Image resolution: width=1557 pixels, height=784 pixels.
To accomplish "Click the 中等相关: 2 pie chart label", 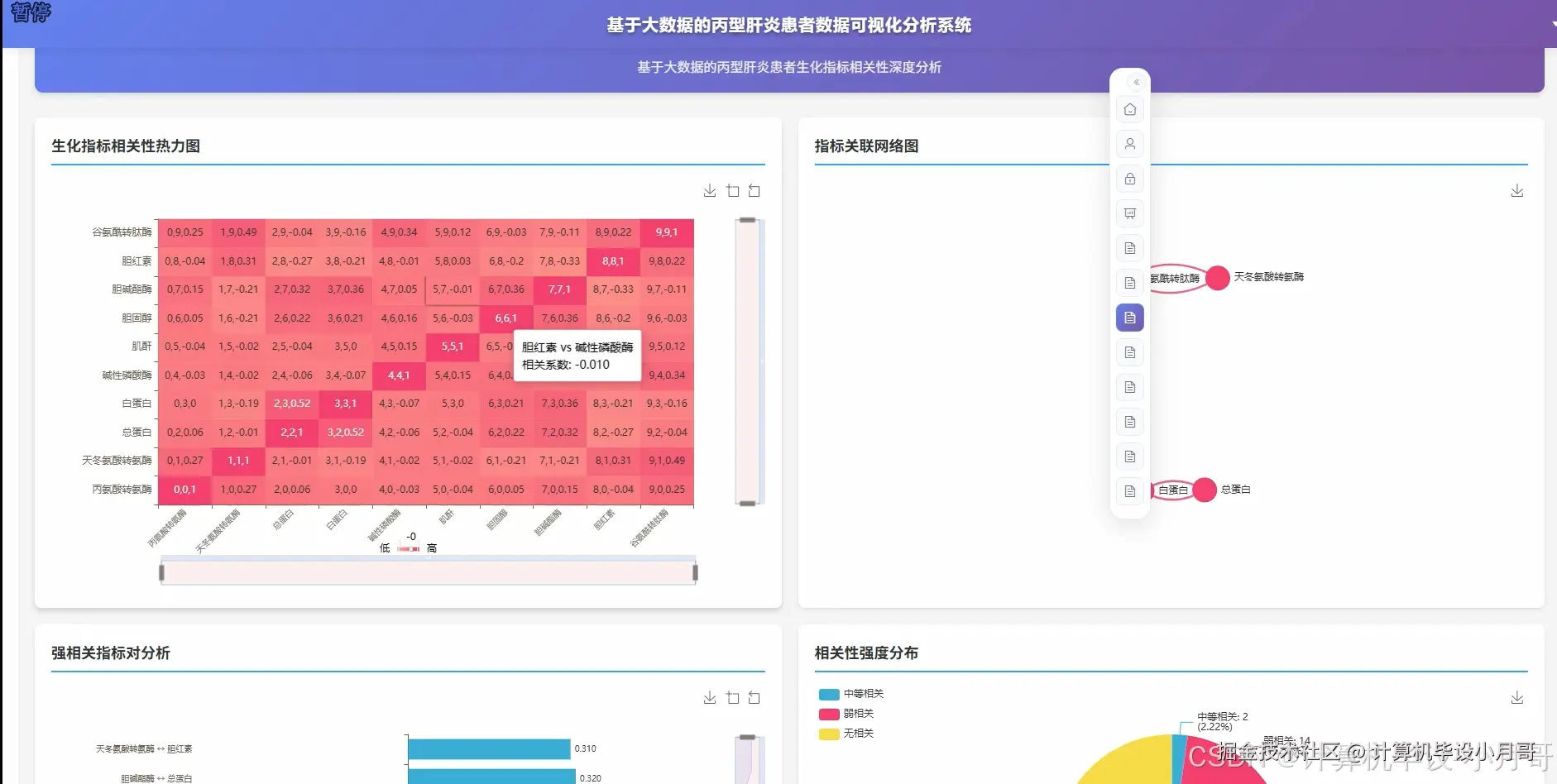I will coord(1223,721).
